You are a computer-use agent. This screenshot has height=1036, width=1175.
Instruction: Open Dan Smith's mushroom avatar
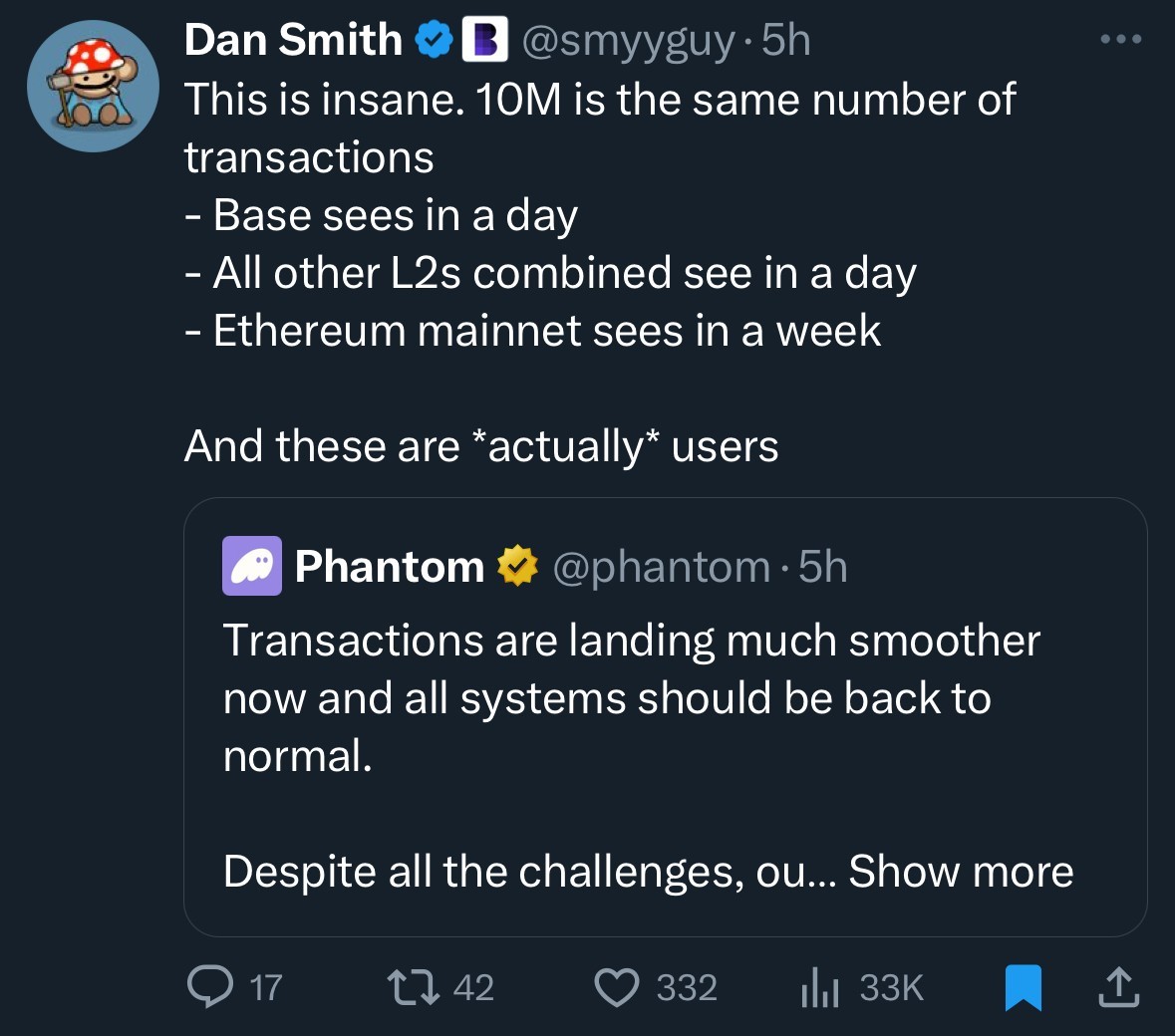(93, 87)
